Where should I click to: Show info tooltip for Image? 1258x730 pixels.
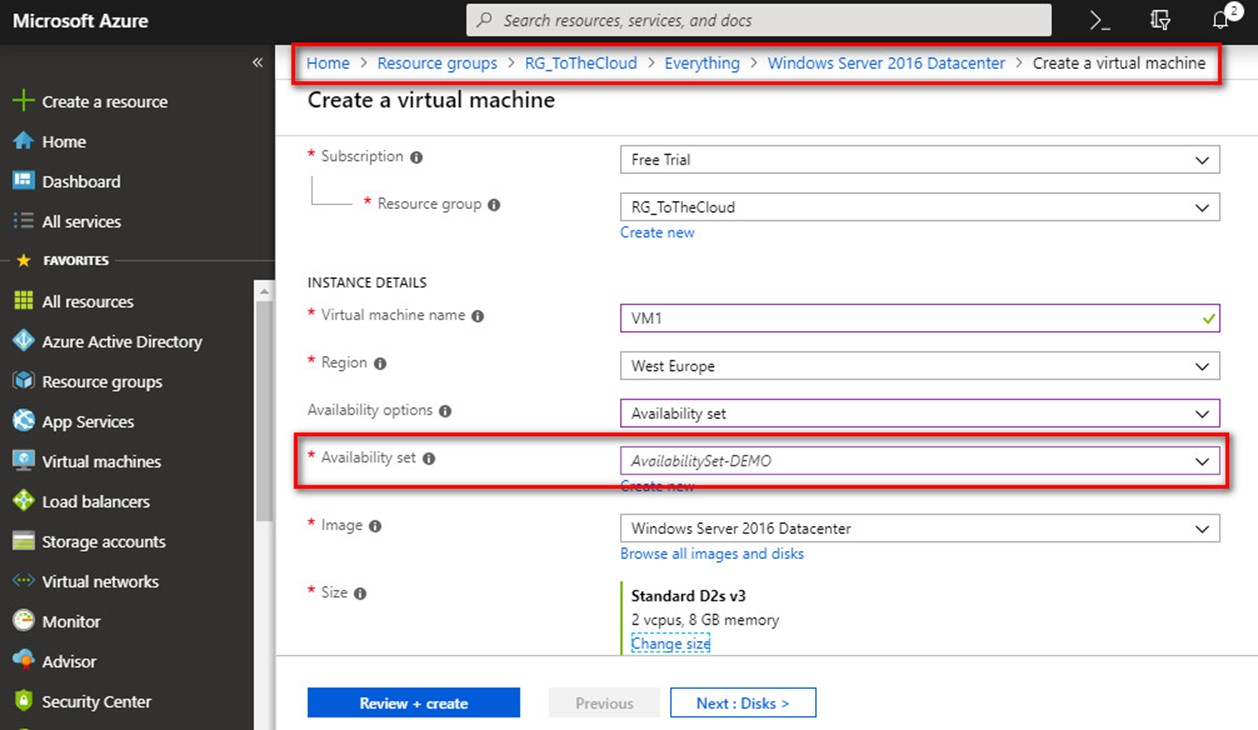pos(376,526)
